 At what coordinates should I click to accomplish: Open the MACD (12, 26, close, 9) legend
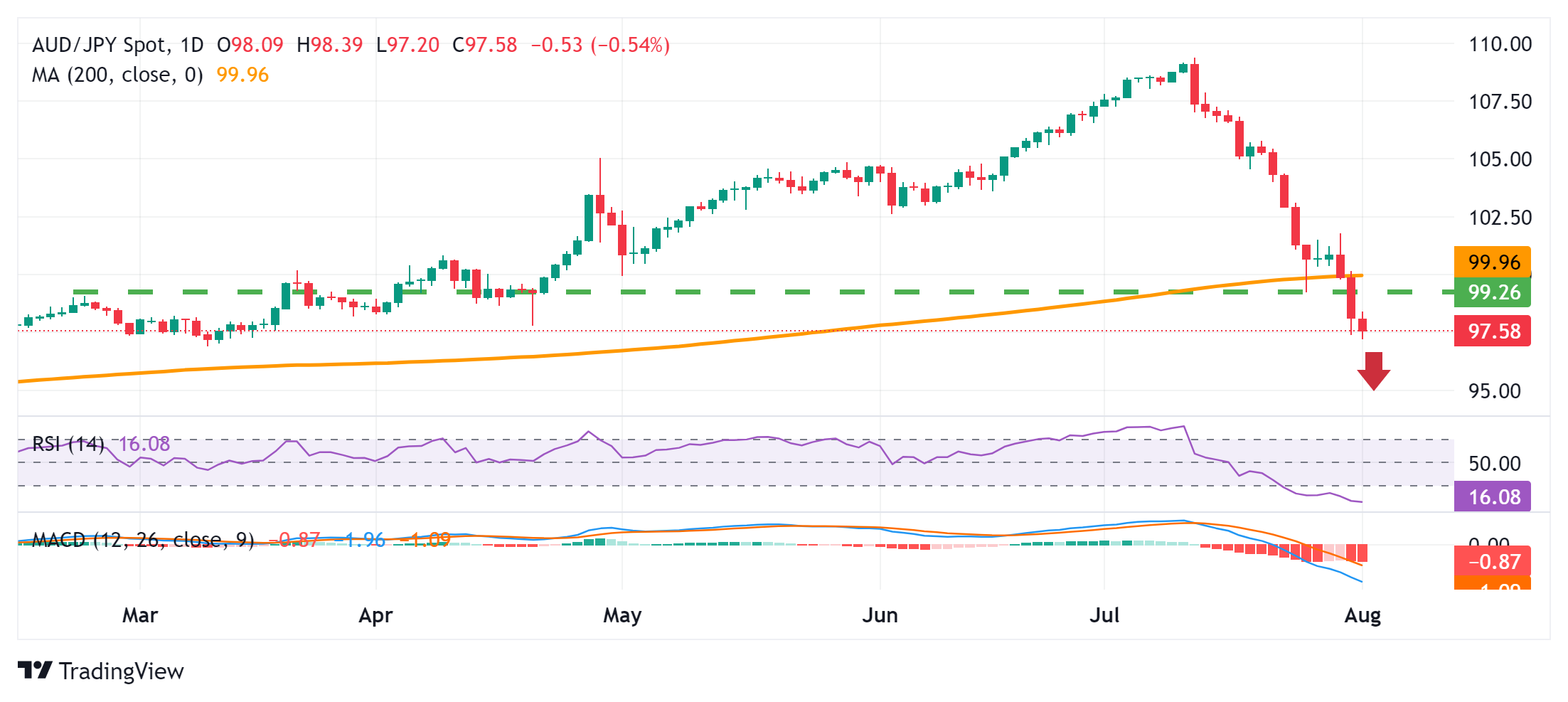[143, 541]
